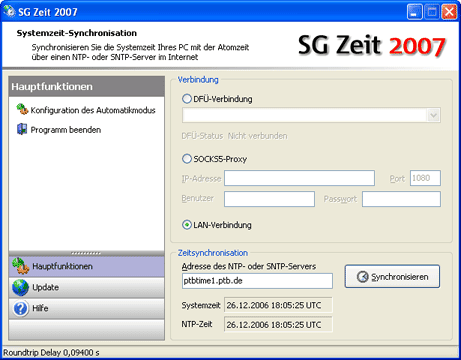Switch to the Hauptfunktionen sidebar tab
Screen dimensions: 461x360
87,266
